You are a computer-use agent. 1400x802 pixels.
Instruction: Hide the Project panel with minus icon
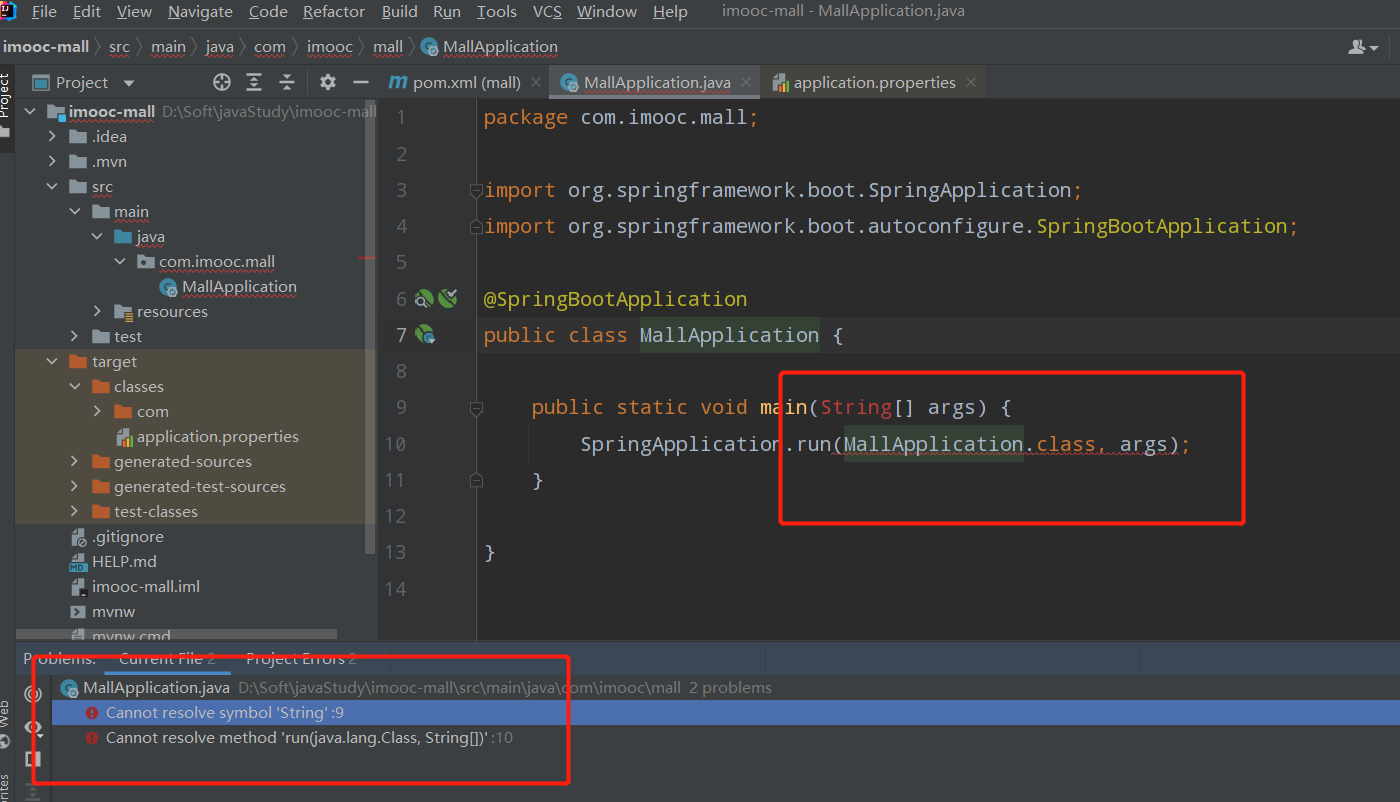point(359,82)
